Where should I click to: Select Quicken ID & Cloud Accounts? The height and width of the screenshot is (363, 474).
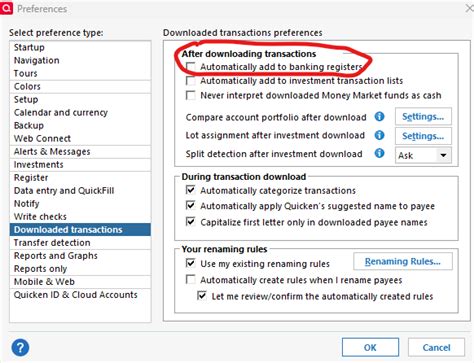click(80, 294)
